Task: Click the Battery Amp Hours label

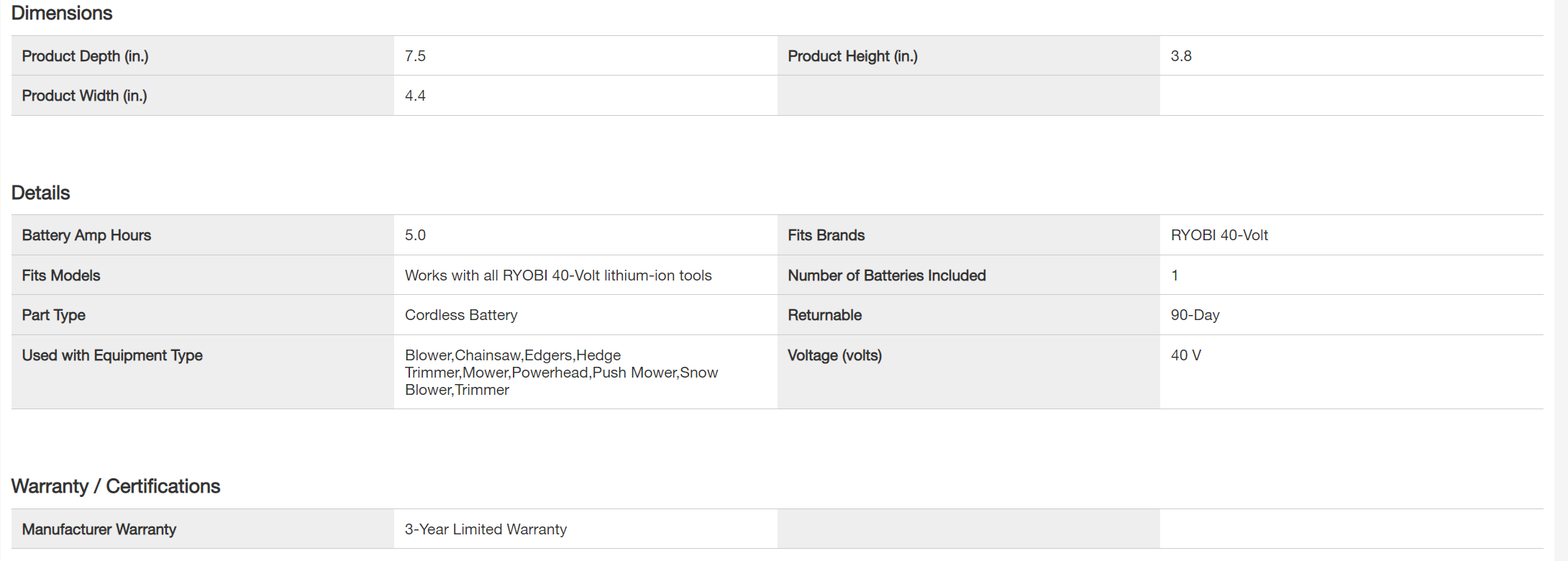Action: (86, 235)
